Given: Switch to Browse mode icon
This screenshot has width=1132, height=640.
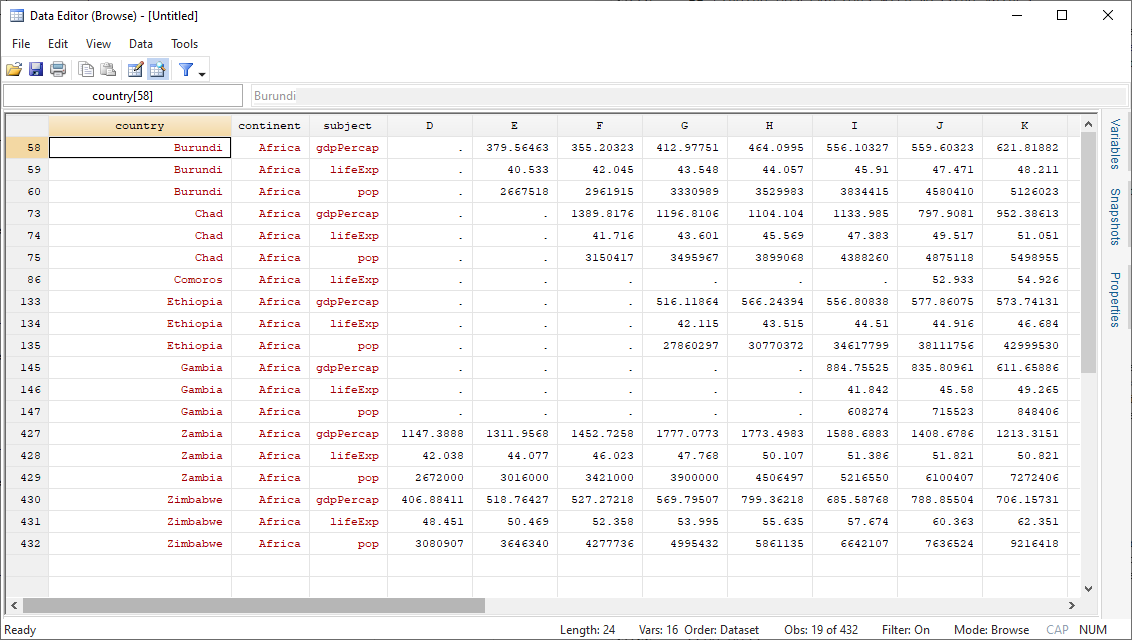Looking at the screenshot, I should pyautogui.click(x=157, y=69).
